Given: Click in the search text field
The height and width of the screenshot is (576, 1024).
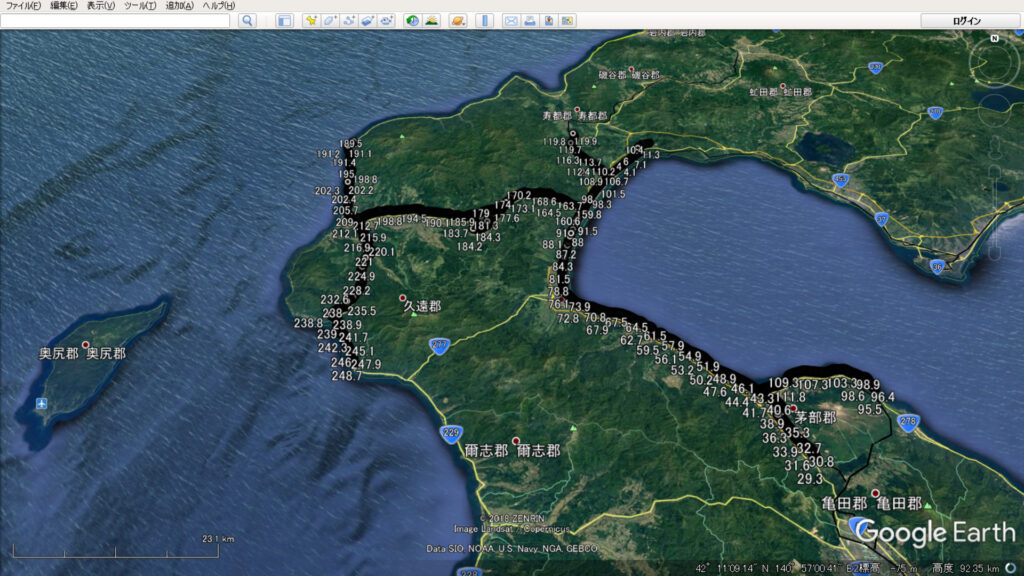Looking at the screenshot, I should 115,20.
